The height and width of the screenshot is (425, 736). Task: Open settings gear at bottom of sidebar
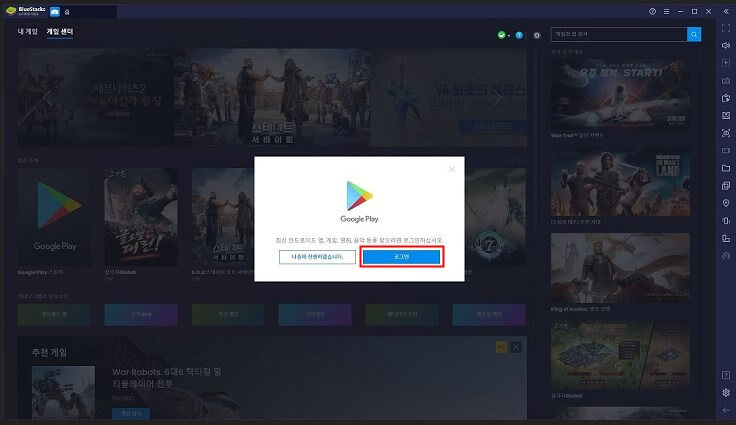coord(726,392)
